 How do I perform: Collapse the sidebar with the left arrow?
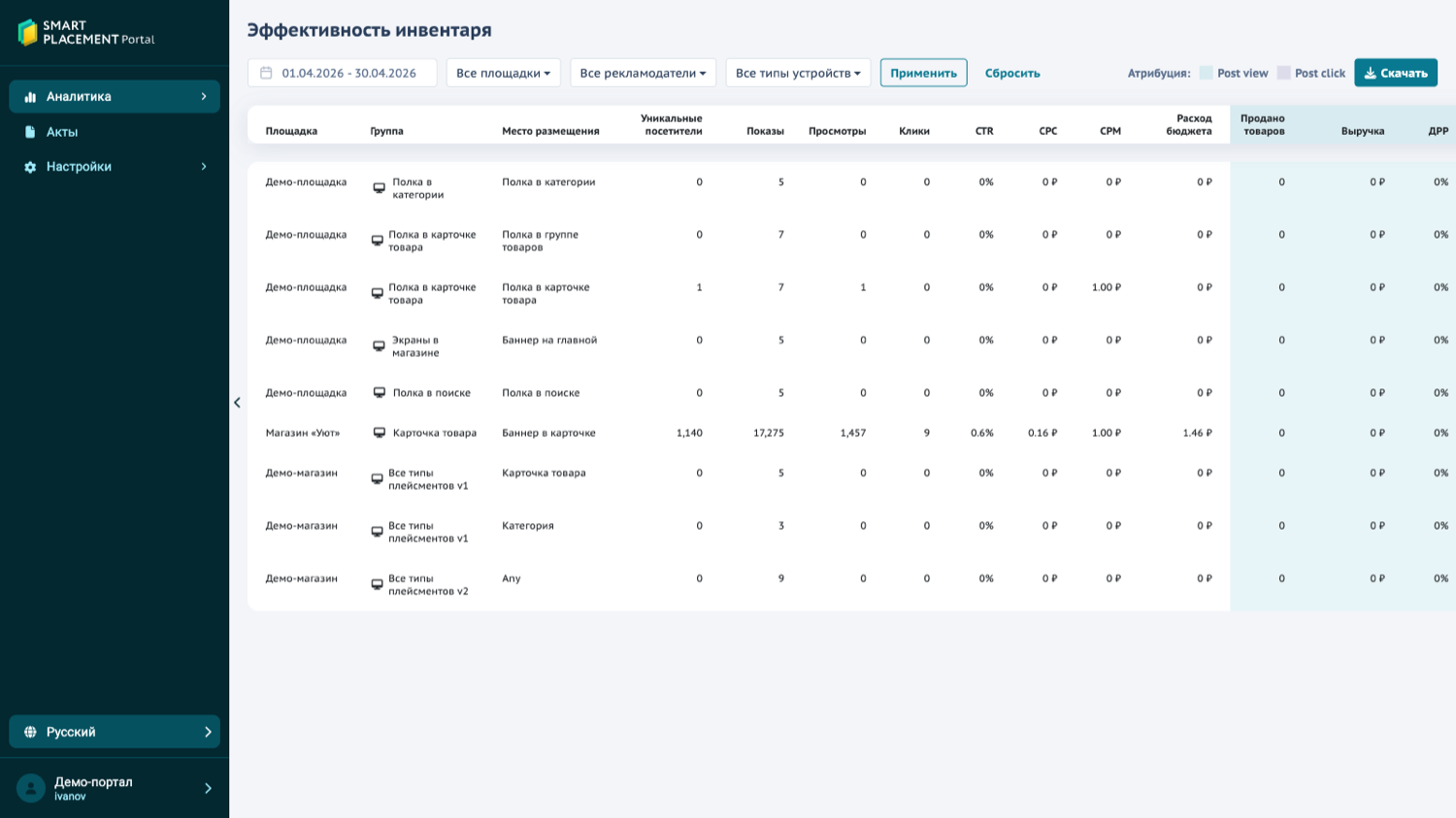click(237, 403)
